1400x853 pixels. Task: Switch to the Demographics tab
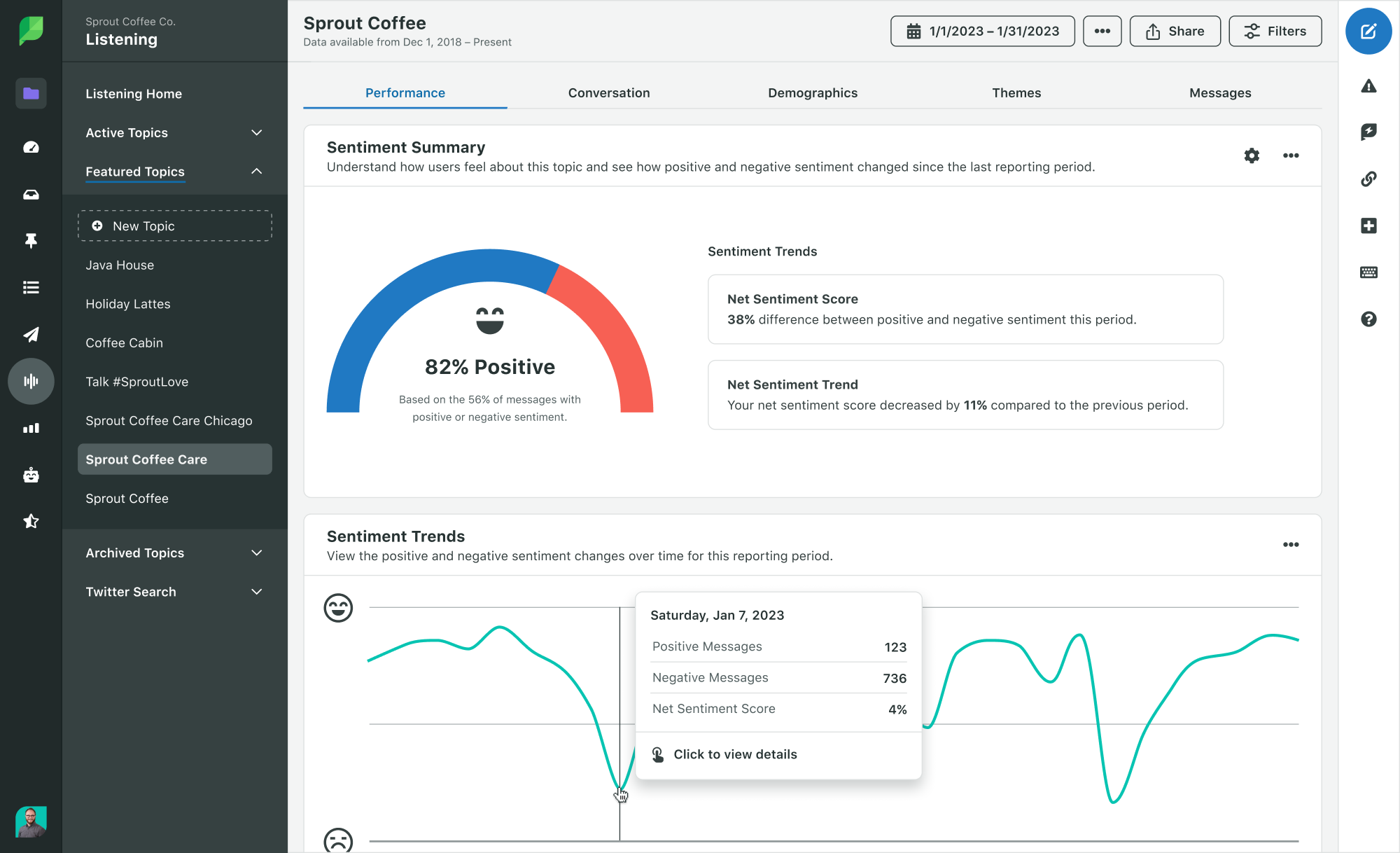pos(812,92)
